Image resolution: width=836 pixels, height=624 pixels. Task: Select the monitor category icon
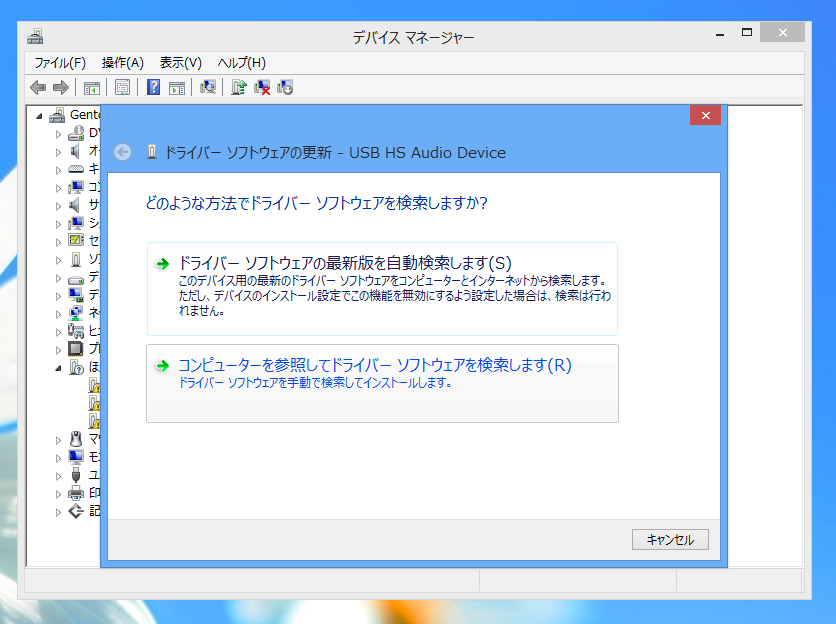[76, 457]
